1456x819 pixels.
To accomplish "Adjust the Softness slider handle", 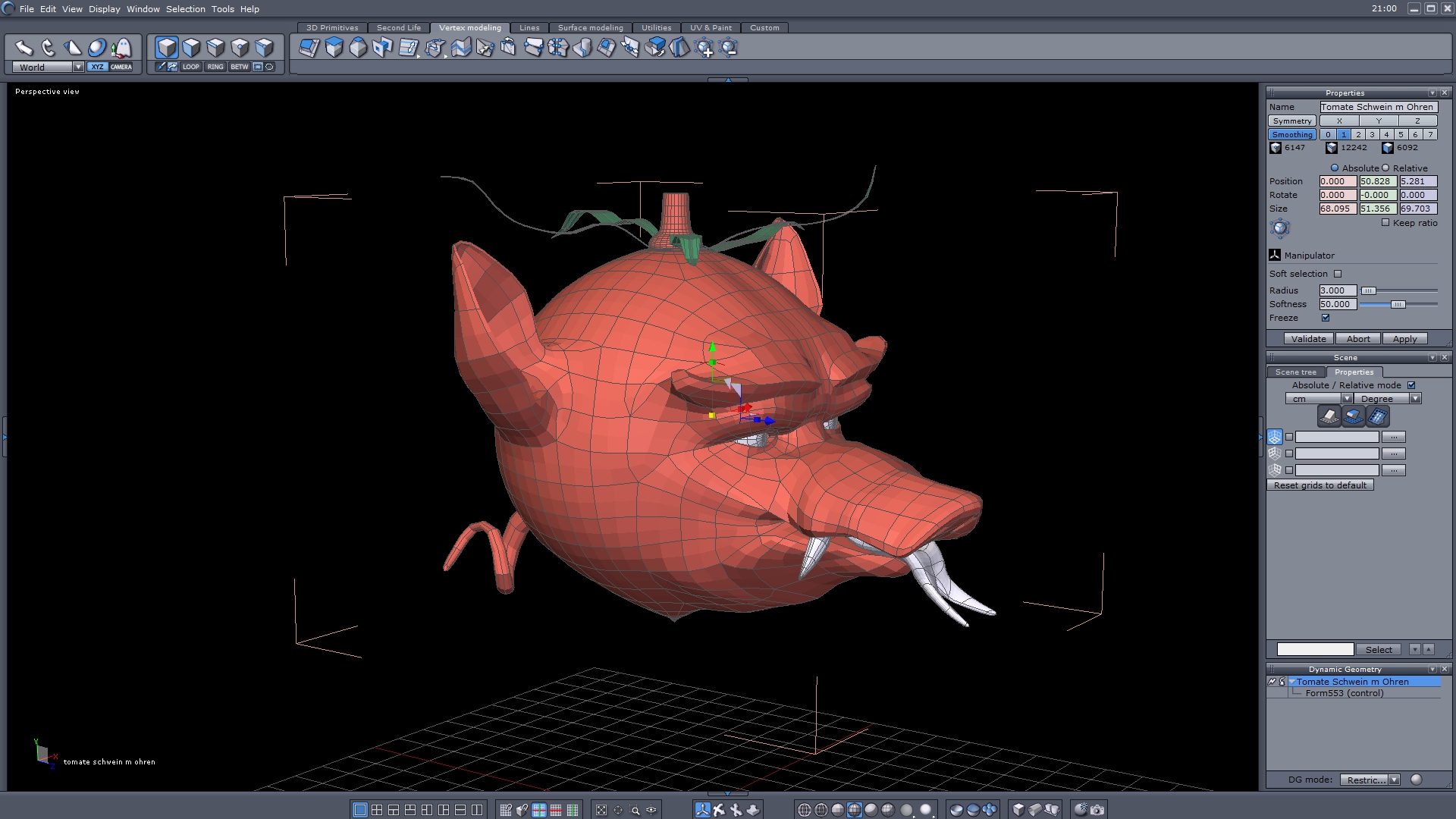I will (x=1398, y=304).
